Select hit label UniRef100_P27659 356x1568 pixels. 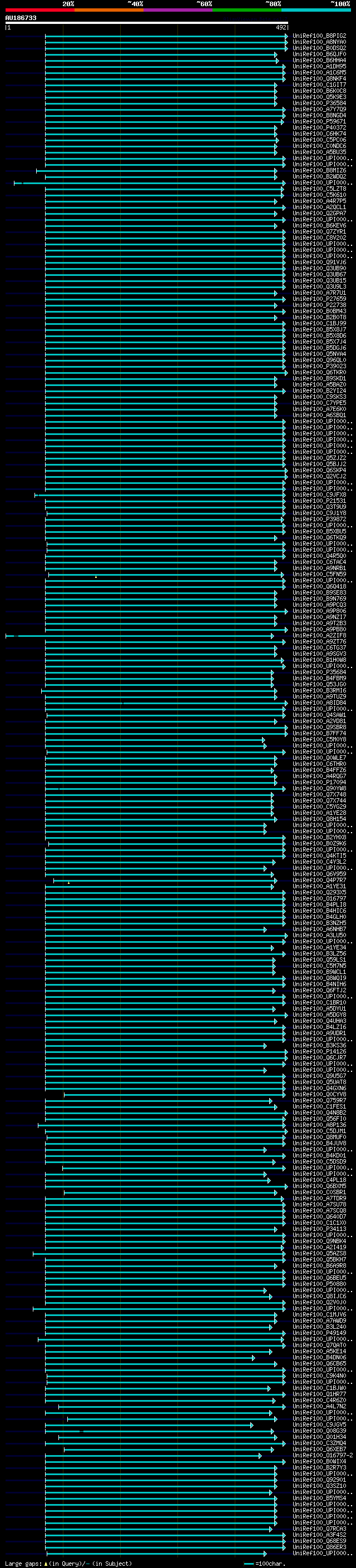tap(319, 299)
